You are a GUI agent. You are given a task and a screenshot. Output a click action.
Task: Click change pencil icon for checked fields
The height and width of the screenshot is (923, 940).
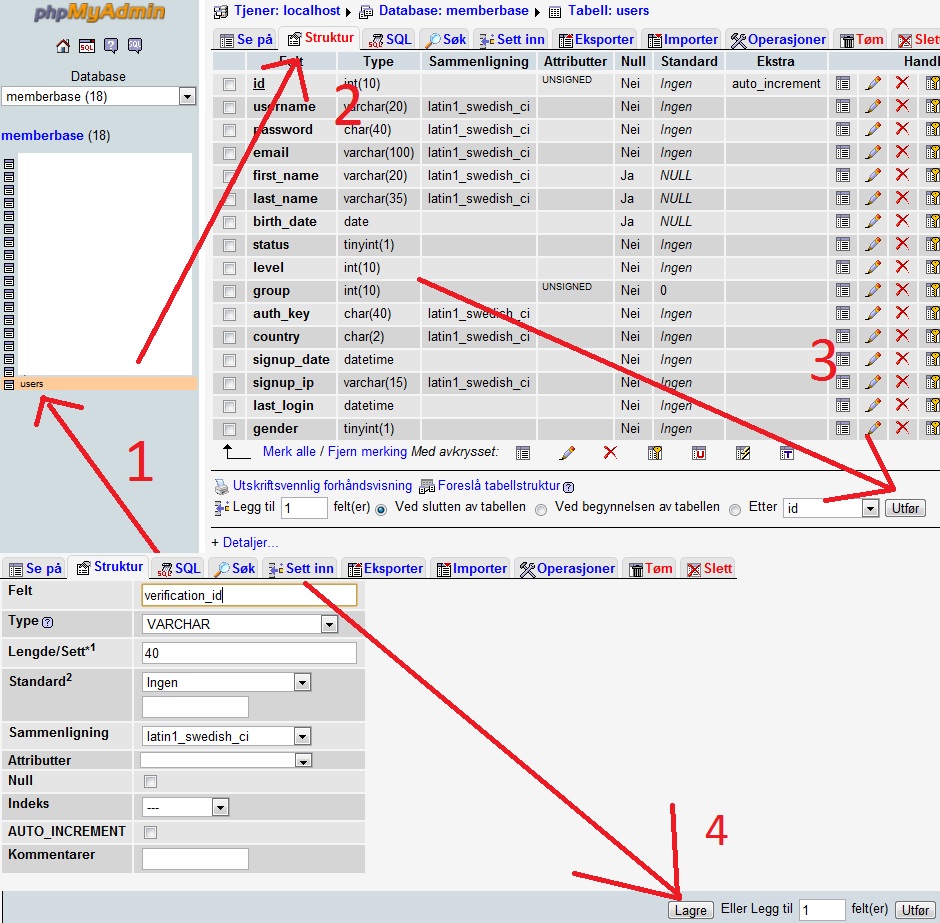tap(567, 453)
